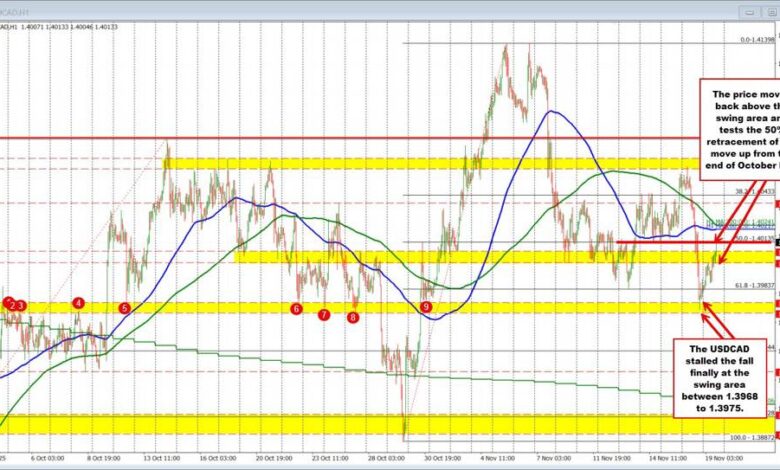Click red circle marker number 5
This screenshot has height=470, width=780.
125,308
